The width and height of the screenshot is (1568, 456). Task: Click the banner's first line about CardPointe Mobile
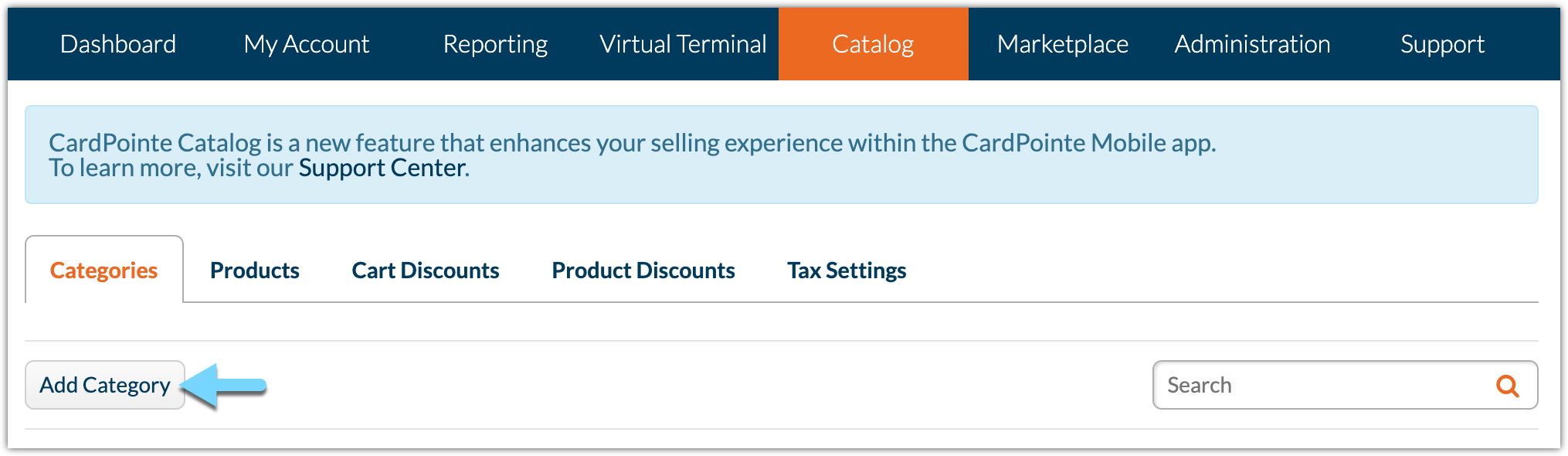tap(633, 143)
